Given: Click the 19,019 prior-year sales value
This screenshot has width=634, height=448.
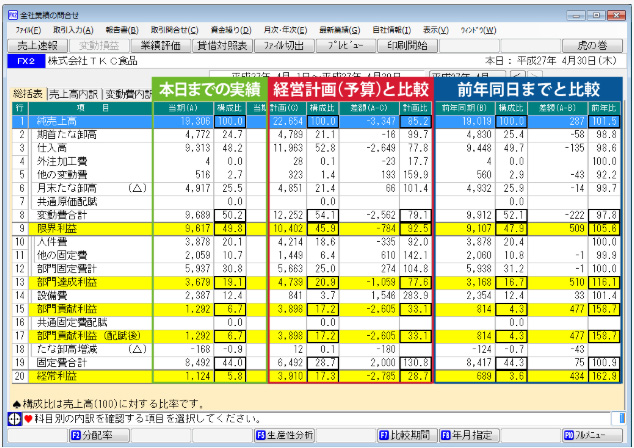Looking at the screenshot, I should (x=476, y=121).
